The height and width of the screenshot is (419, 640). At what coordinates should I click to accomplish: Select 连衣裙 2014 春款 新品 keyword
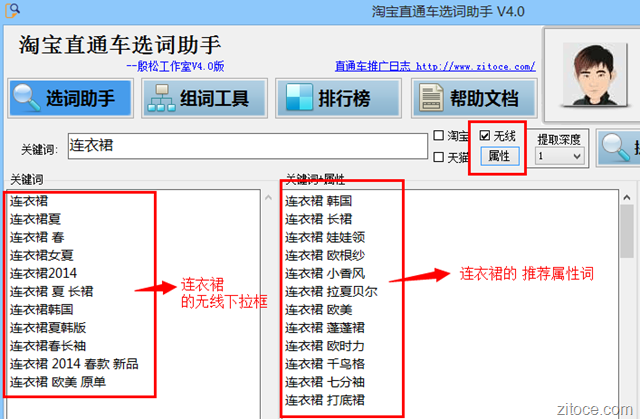coord(74,363)
